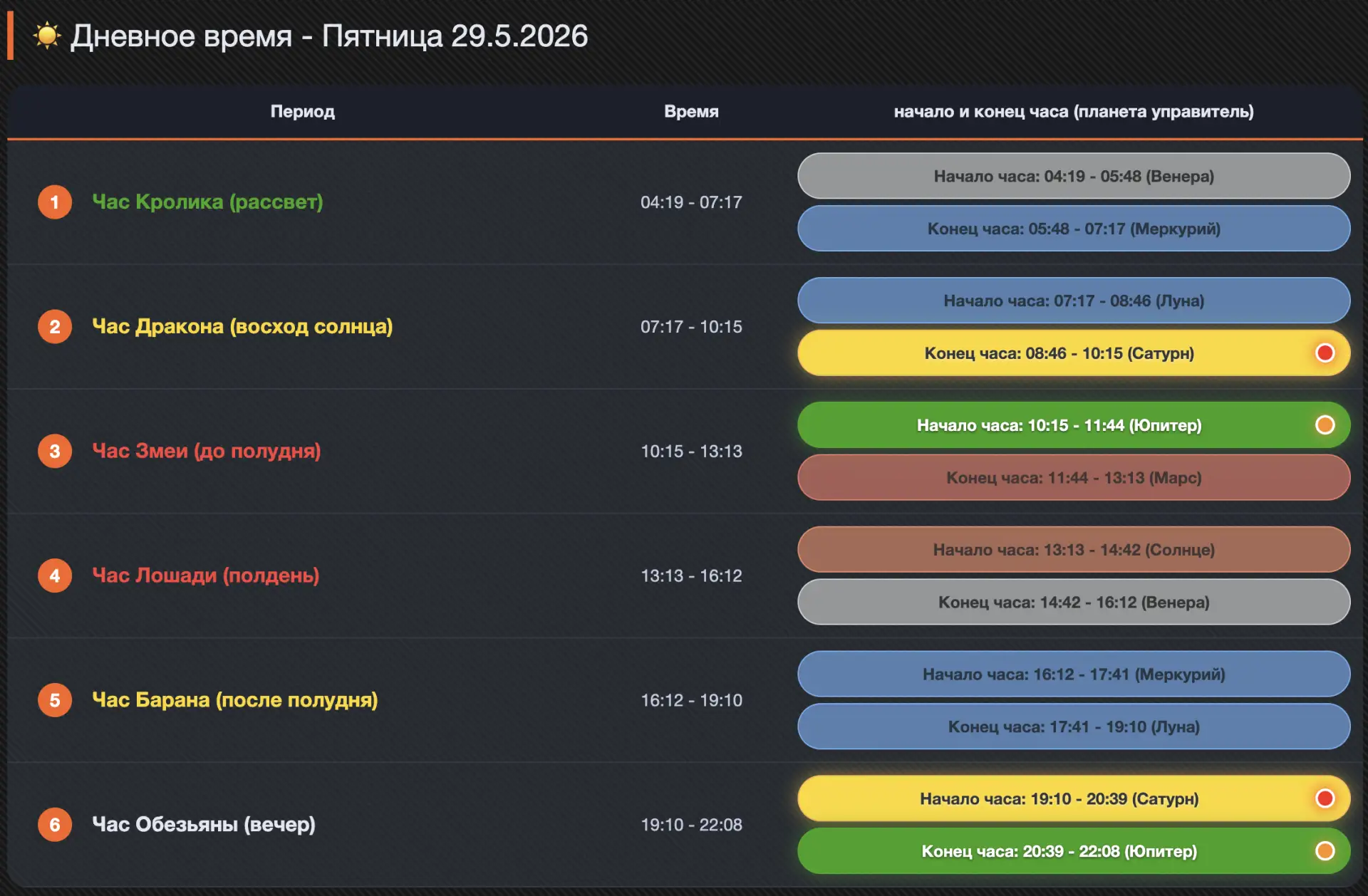Click orange dot on 10:15 - 11:44 Юпитер pill
This screenshot has height=896, width=1368.
pos(1325,425)
